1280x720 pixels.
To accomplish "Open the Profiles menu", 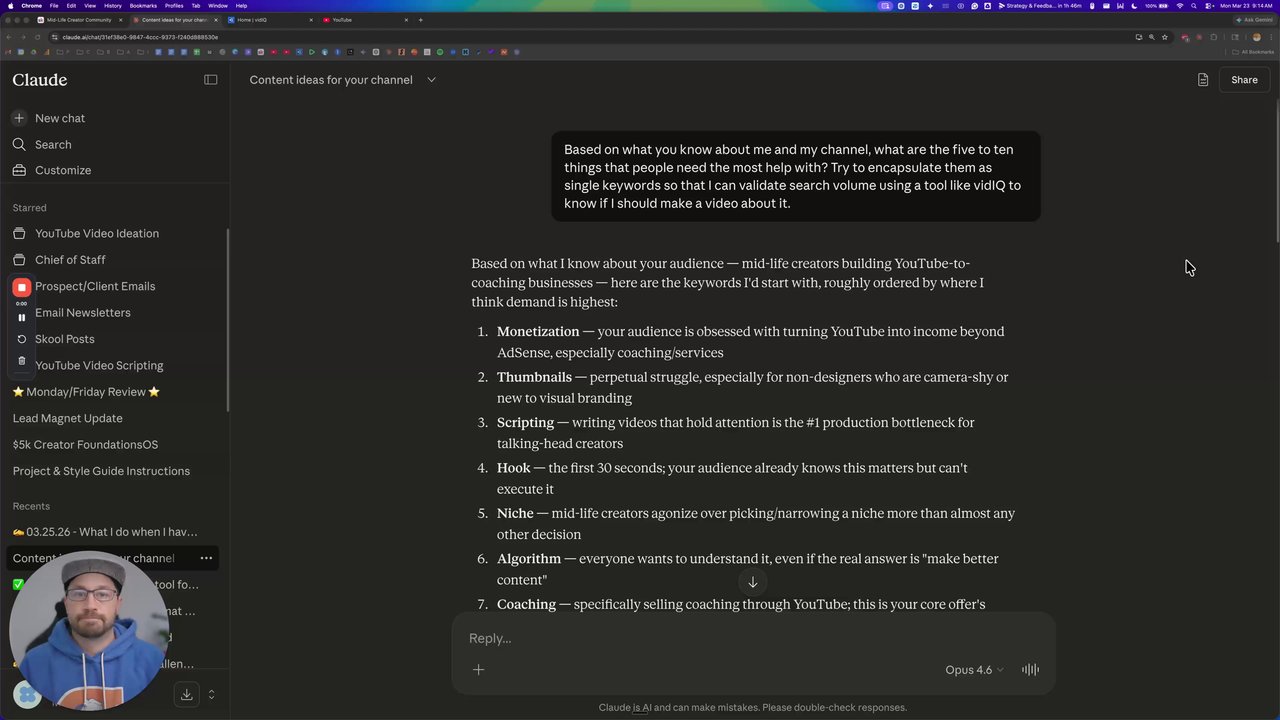I will (x=174, y=5).
